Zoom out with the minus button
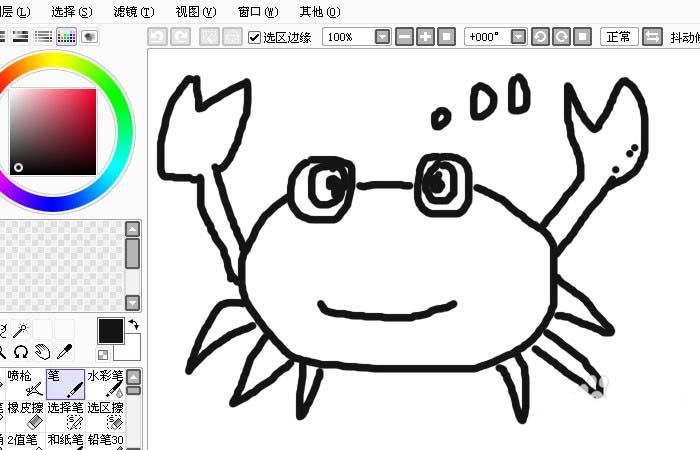Viewport: 700px width, 450px height. [x=404, y=37]
